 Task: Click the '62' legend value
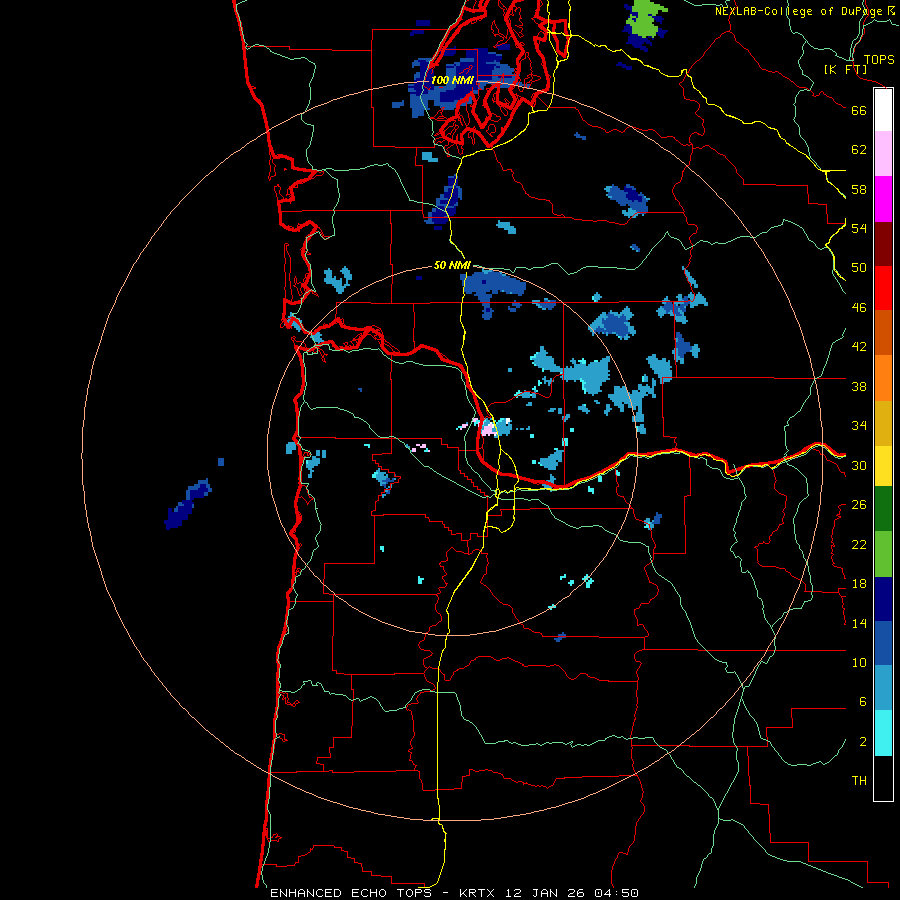coord(859,150)
